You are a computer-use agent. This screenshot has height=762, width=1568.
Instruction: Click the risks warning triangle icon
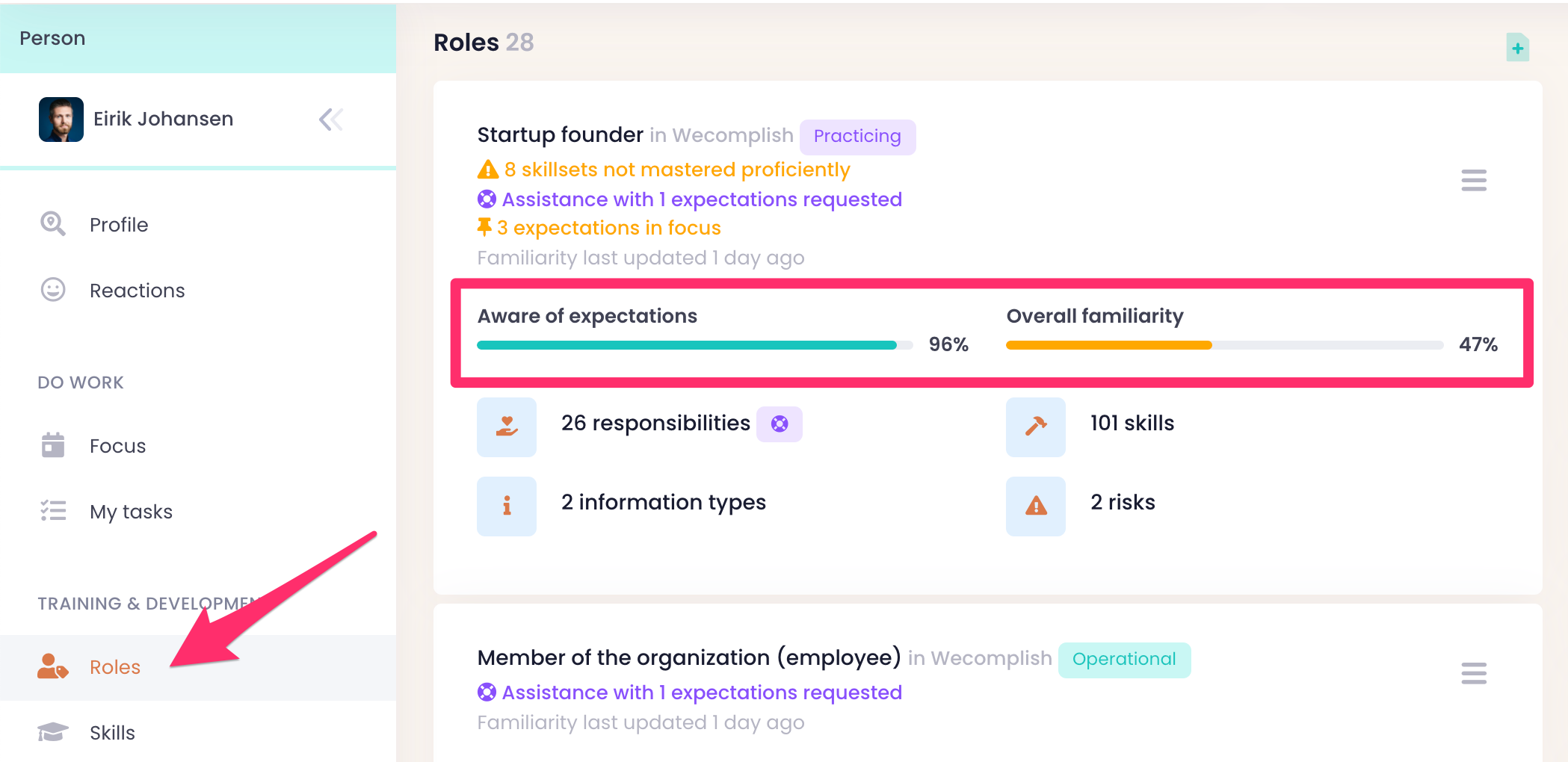pyautogui.click(x=1035, y=506)
